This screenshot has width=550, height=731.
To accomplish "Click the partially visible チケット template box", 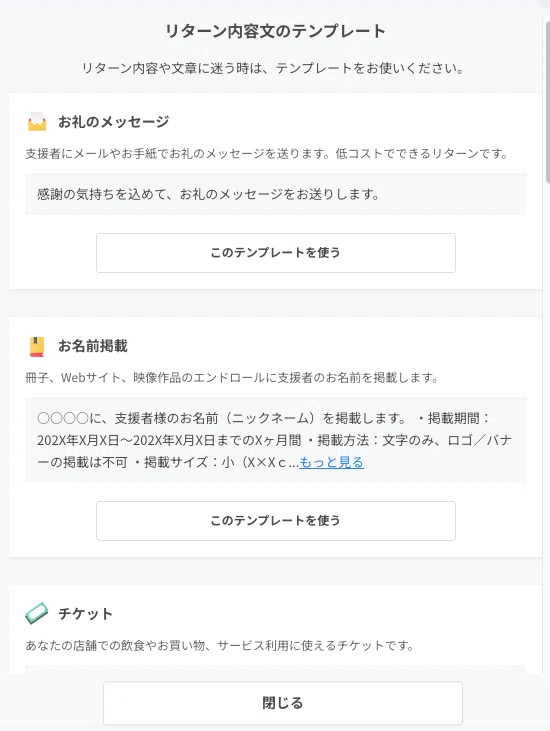I will (275, 670).
